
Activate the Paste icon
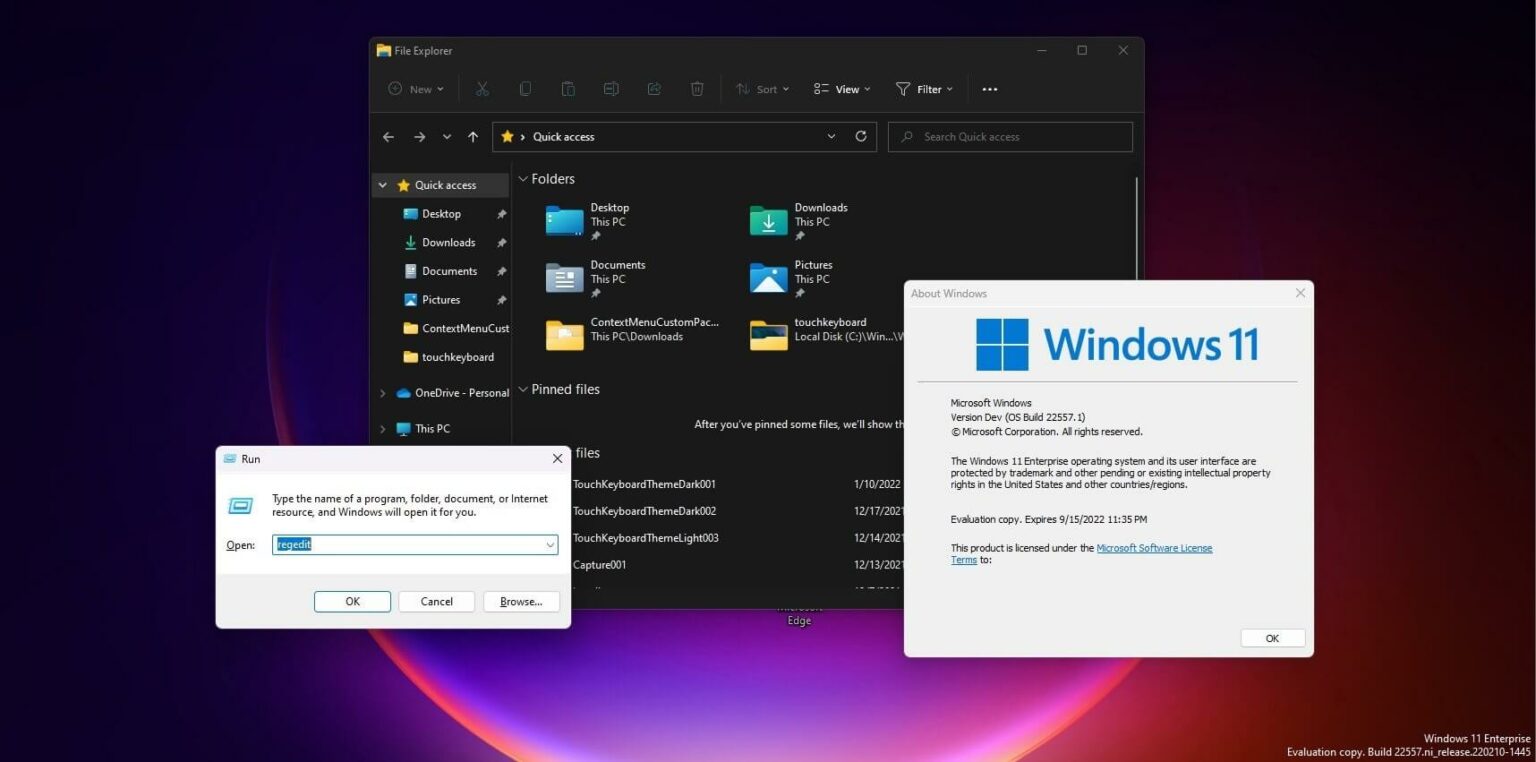pos(568,89)
